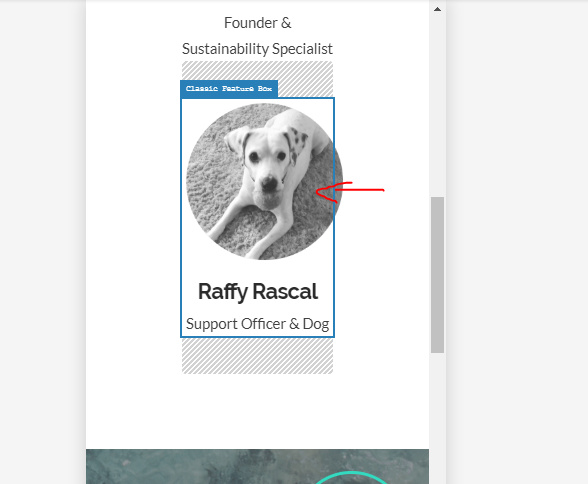Screen dimensions: 588x484
Task: Click the hatched padding above the feature box
Action: [306, 79]
